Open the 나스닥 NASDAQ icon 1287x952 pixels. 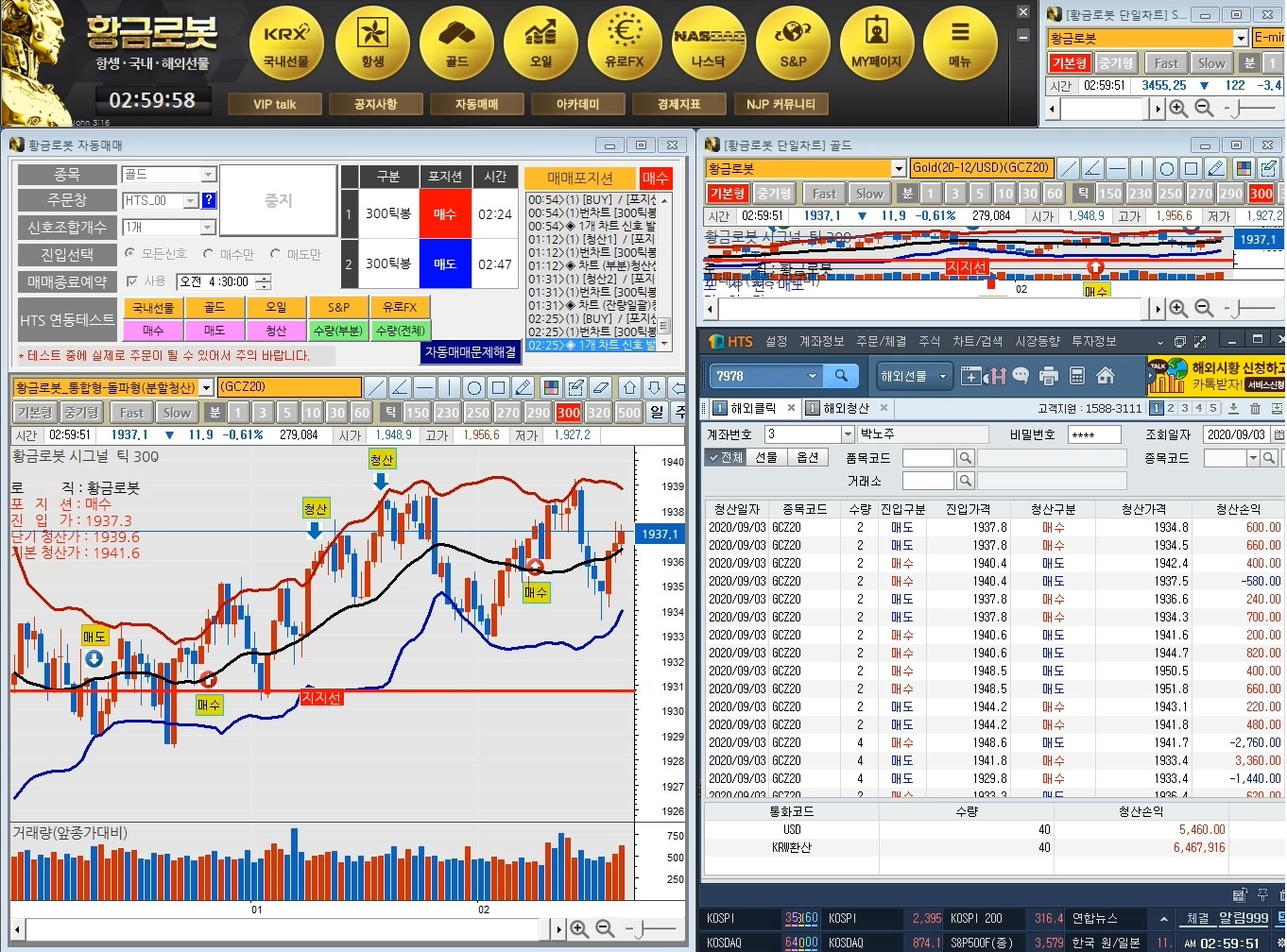(x=709, y=42)
